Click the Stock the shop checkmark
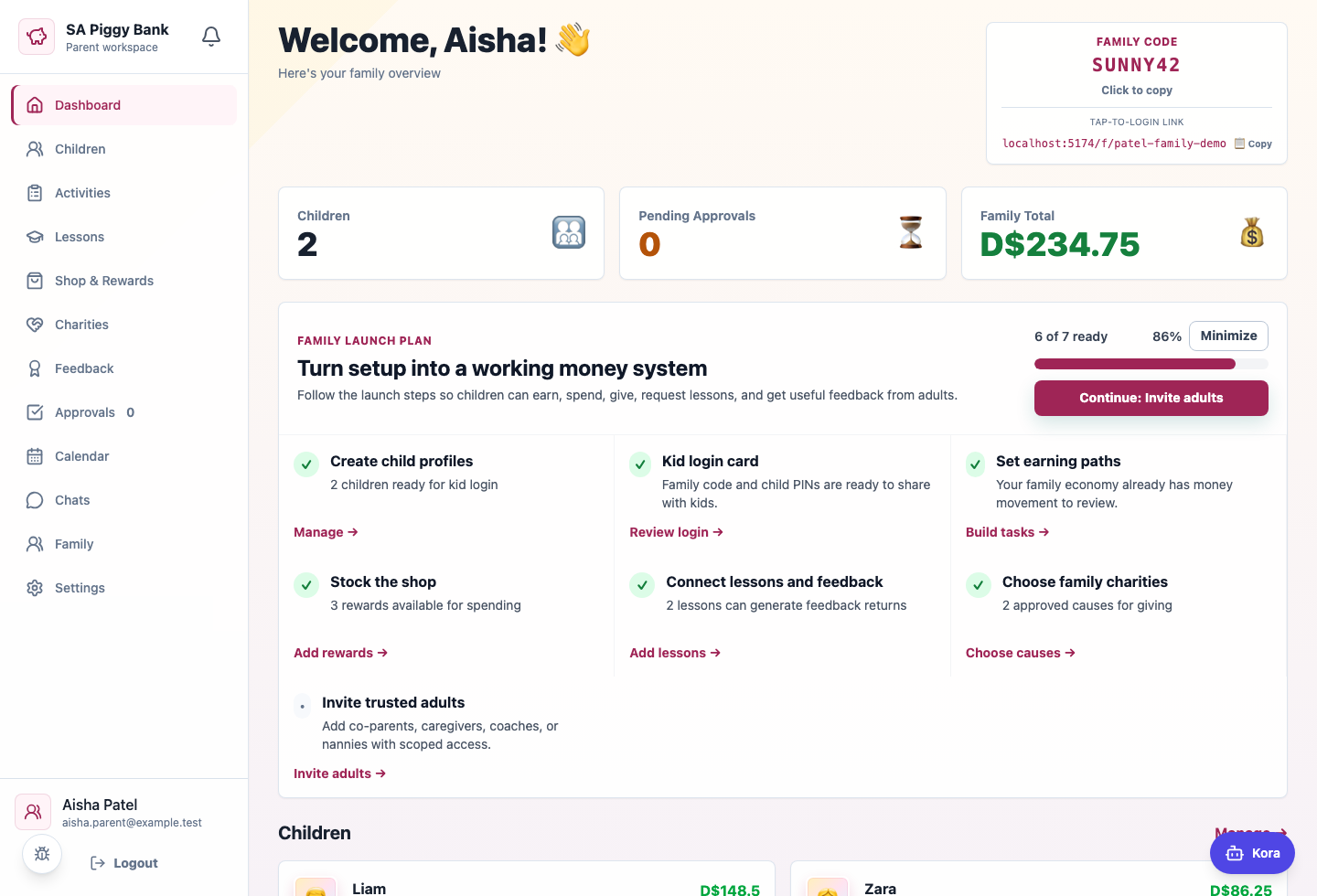Image resolution: width=1317 pixels, height=896 pixels. tap(306, 584)
